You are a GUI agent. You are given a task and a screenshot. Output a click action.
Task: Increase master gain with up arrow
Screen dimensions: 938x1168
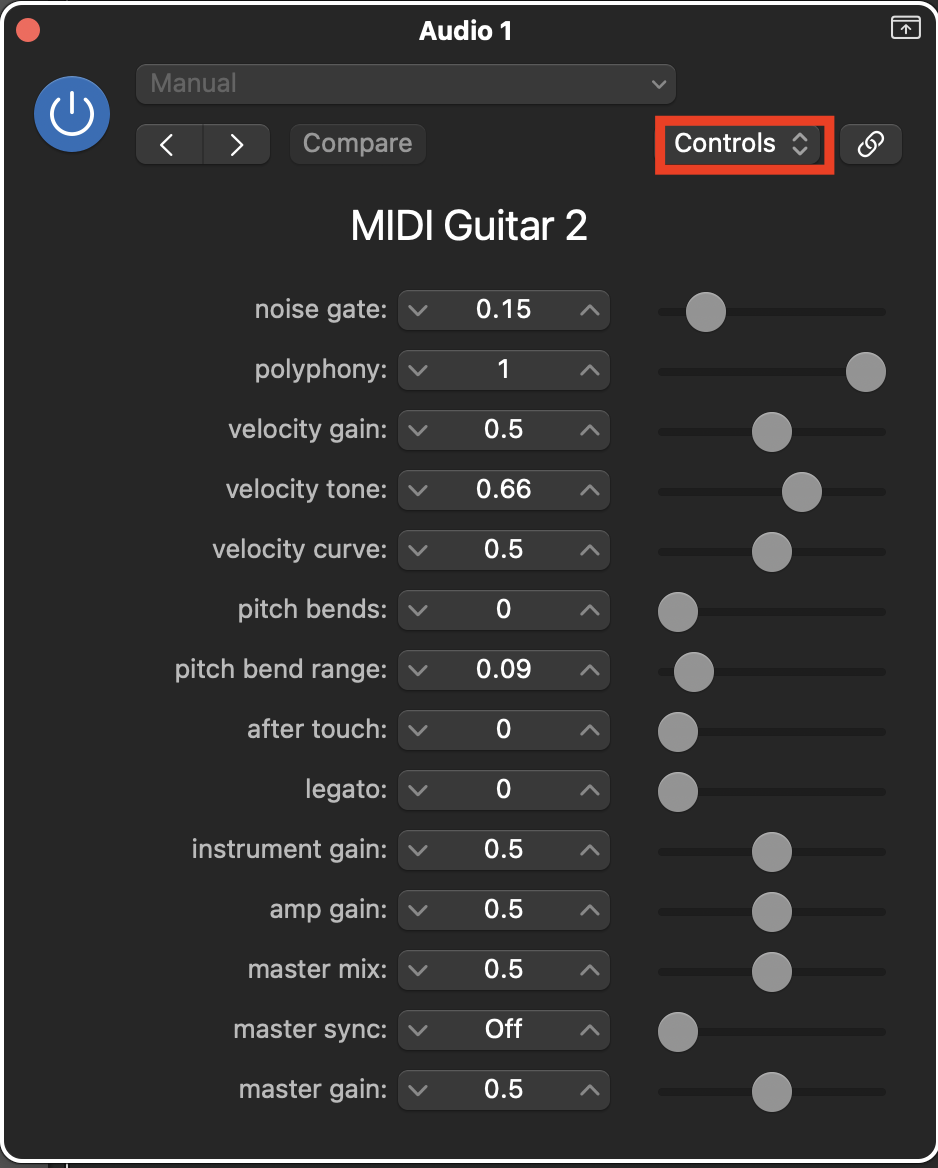pos(590,1090)
